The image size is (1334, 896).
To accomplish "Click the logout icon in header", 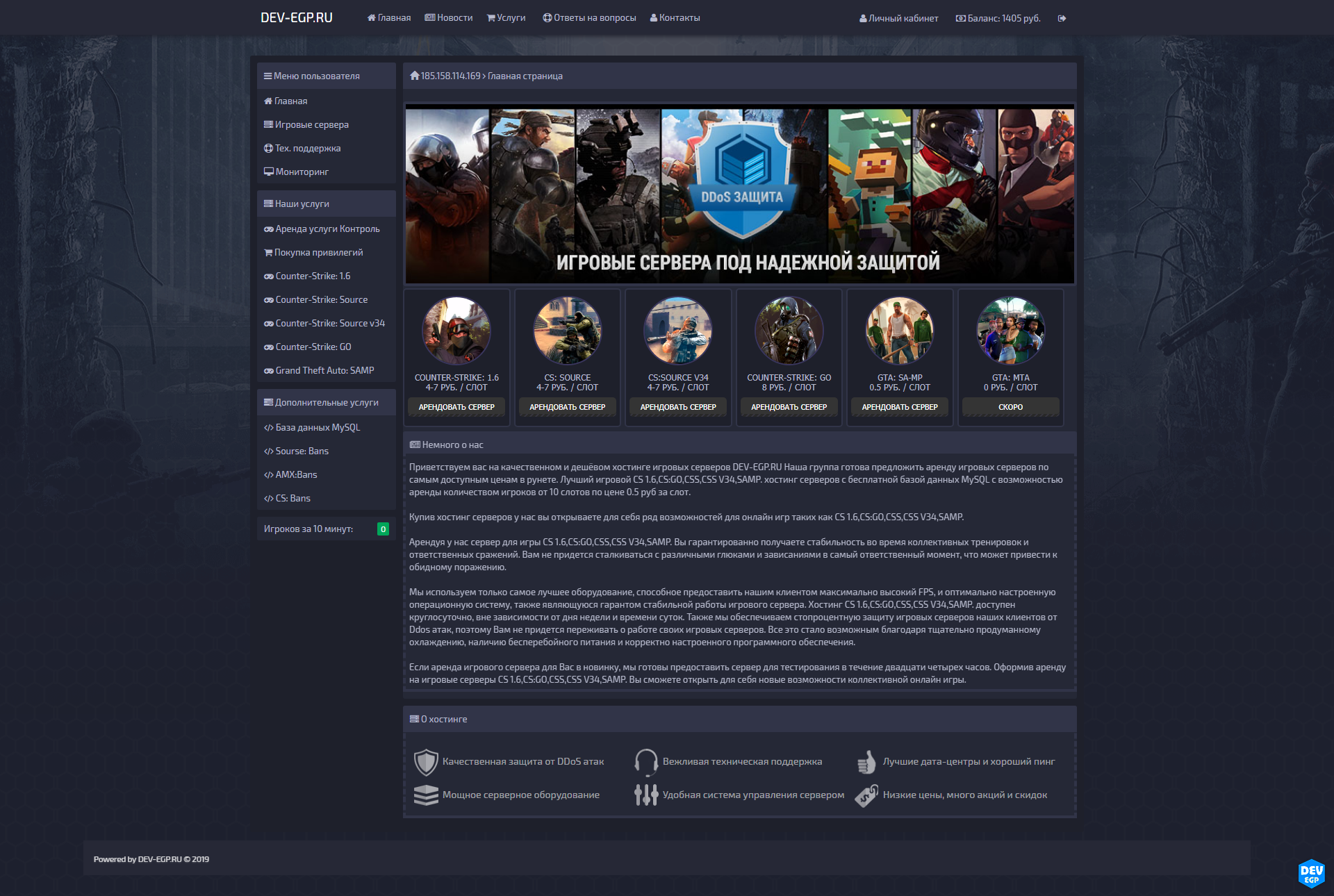I will (1062, 19).
